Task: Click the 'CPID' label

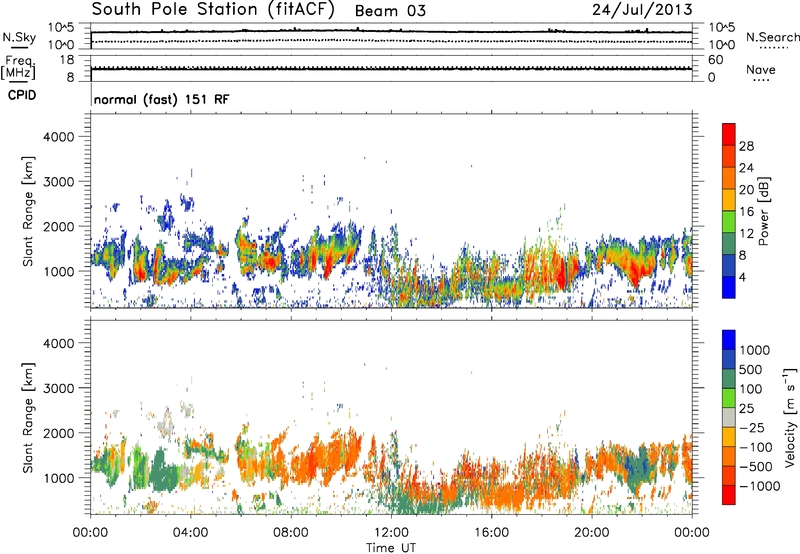Action: click(x=21, y=95)
